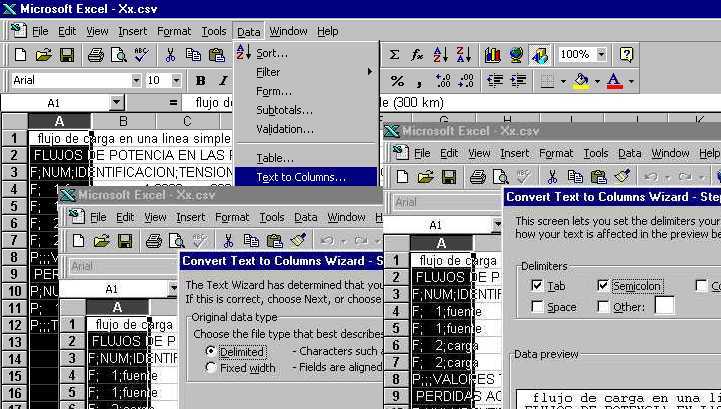The width and height of the screenshot is (721, 409).
Task: Click the Other delimiter text field
Action: tap(664, 305)
